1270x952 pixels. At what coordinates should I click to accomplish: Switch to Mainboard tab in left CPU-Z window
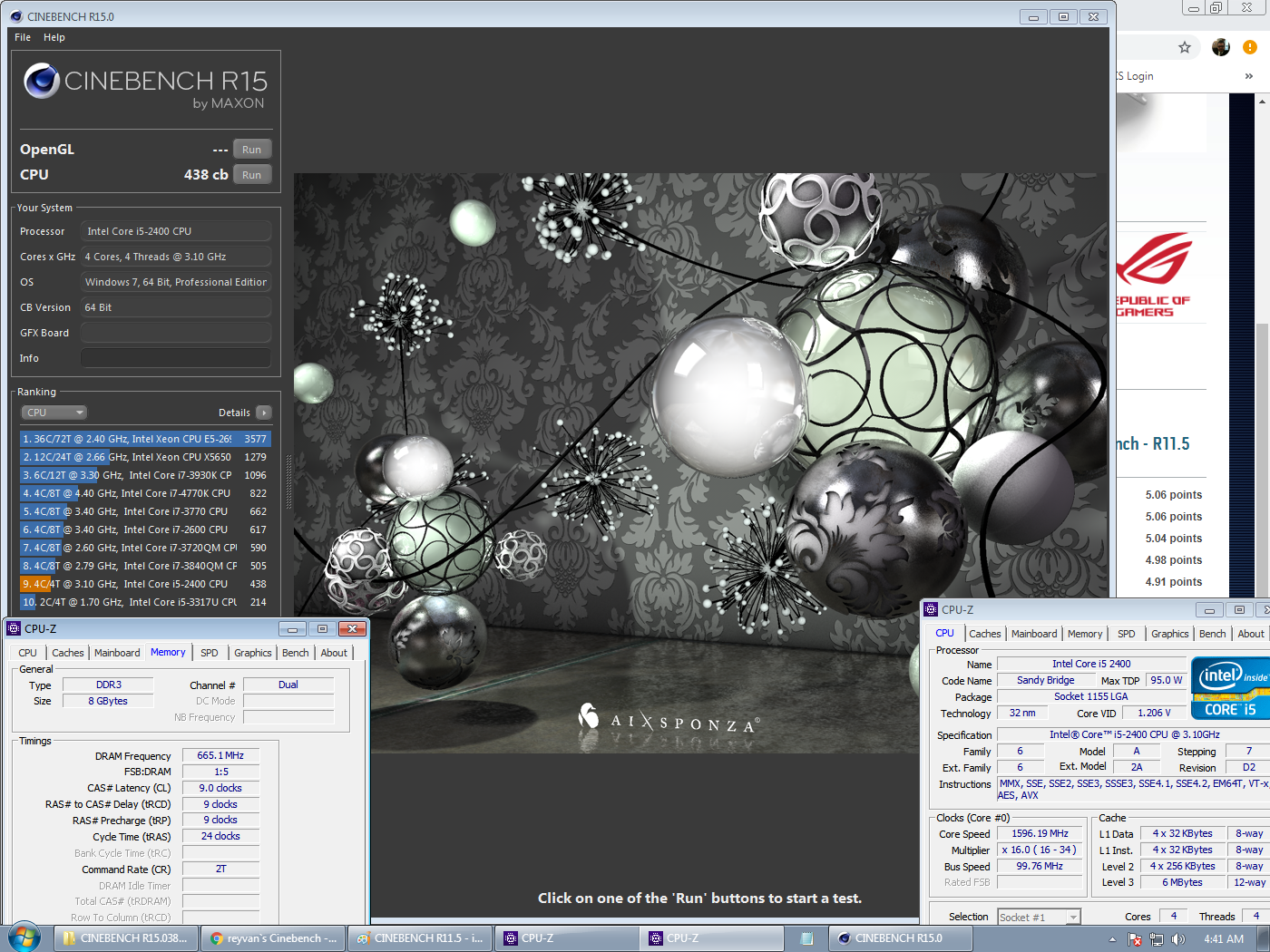pyautogui.click(x=117, y=653)
